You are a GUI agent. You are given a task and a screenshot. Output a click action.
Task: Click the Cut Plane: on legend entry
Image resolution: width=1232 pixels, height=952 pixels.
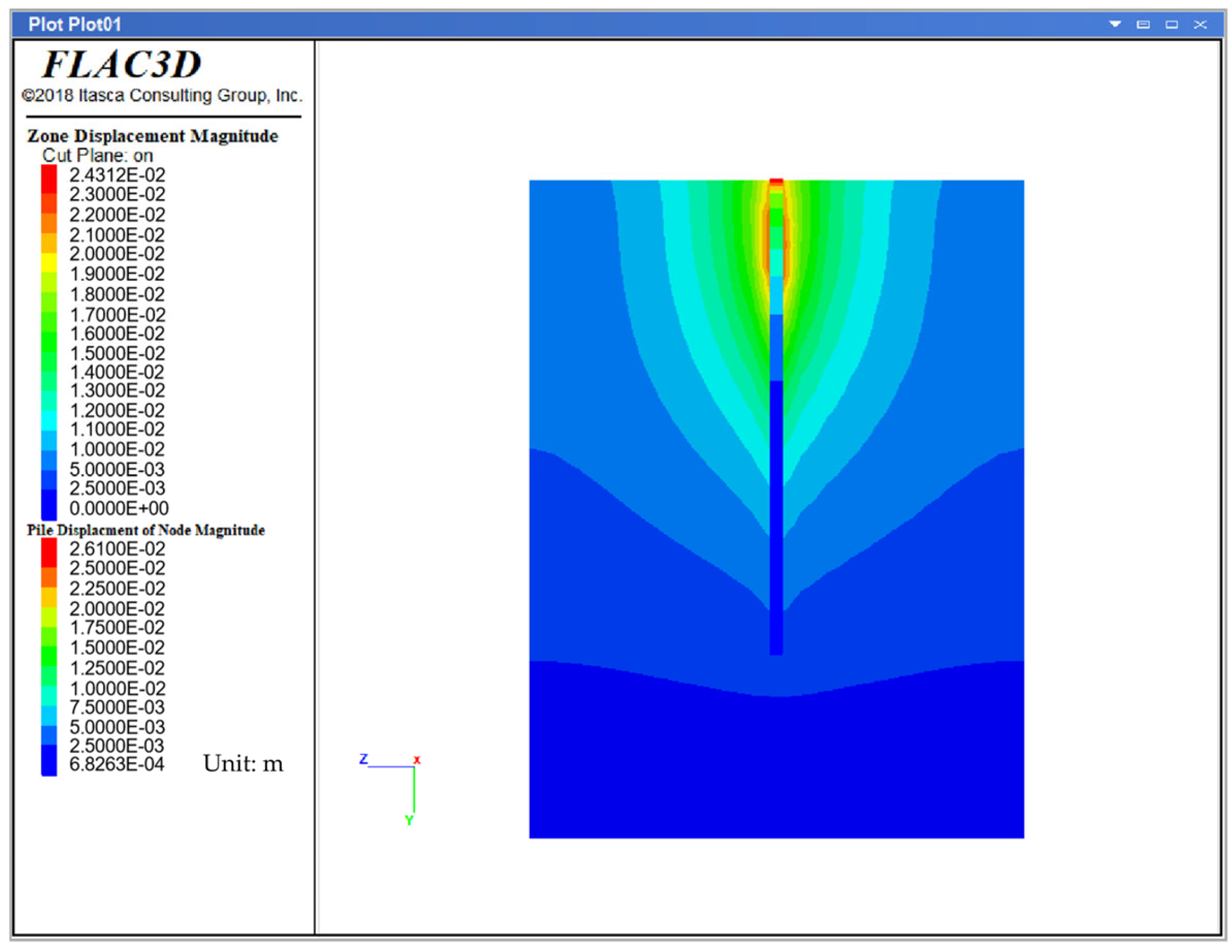pos(98,155)
